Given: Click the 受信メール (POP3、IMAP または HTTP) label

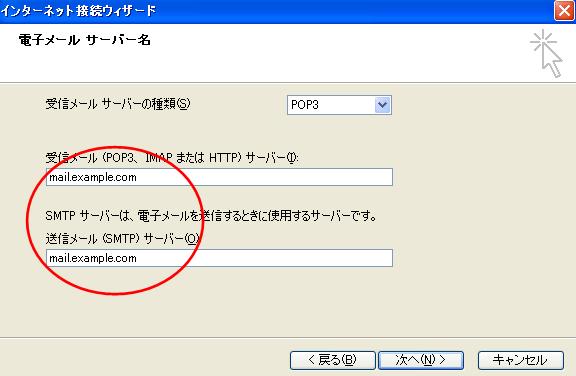Looking at the screenshot, I should (172, 158).
